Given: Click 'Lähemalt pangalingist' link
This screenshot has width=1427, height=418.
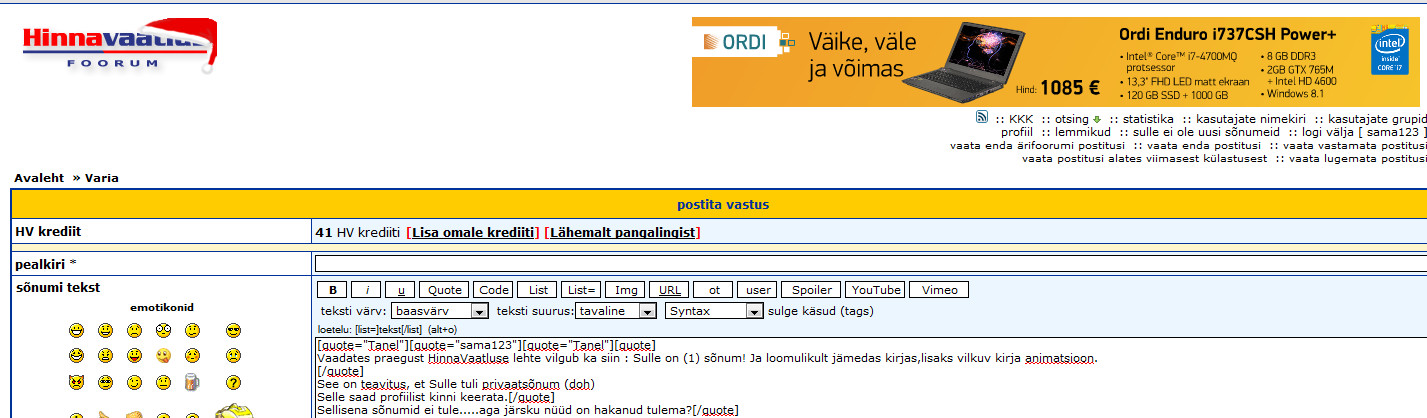Looking at the screenshot, I should tap(623, 232).
